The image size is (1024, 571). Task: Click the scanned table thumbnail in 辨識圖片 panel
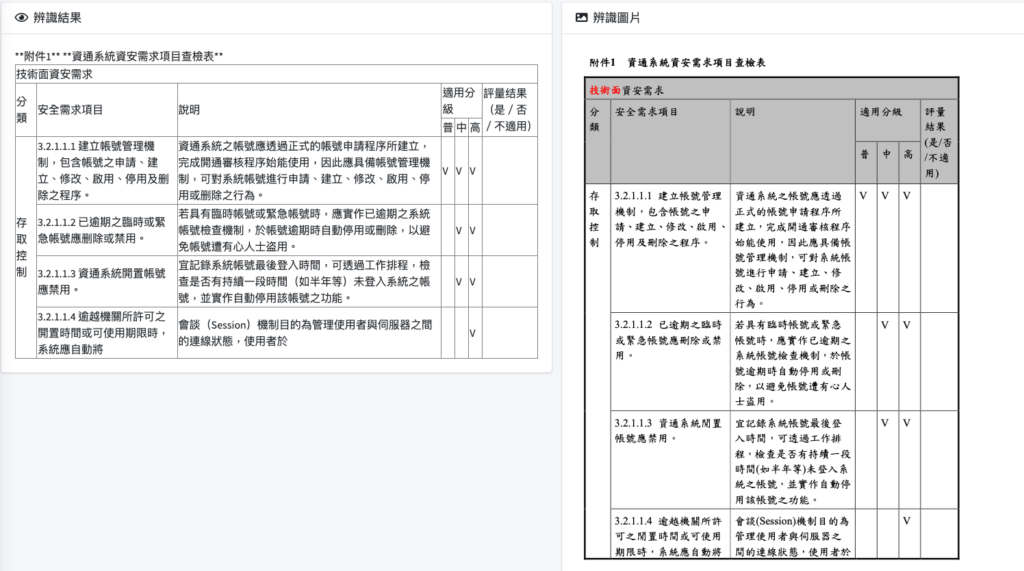(x=771, y=318)
